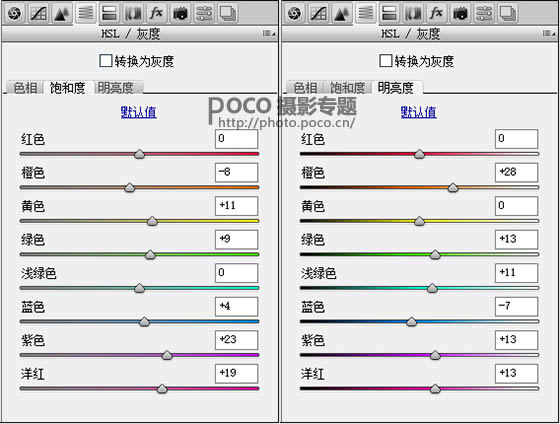Enable 转换为灰度 checkbox in left panel
Image resolution: width=560 pixels, height=424 pixels.
click(106, 61)
